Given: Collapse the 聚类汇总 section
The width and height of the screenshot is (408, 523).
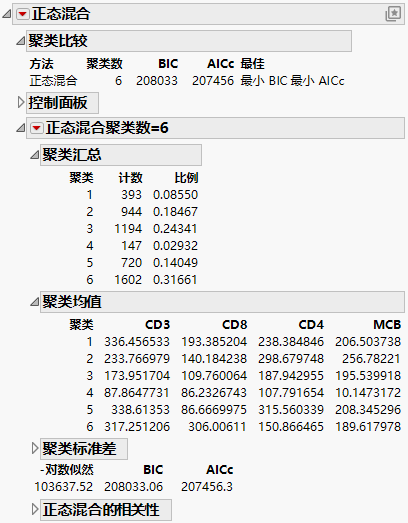Looking at the screenshot, I should click(x=35, y=155).
